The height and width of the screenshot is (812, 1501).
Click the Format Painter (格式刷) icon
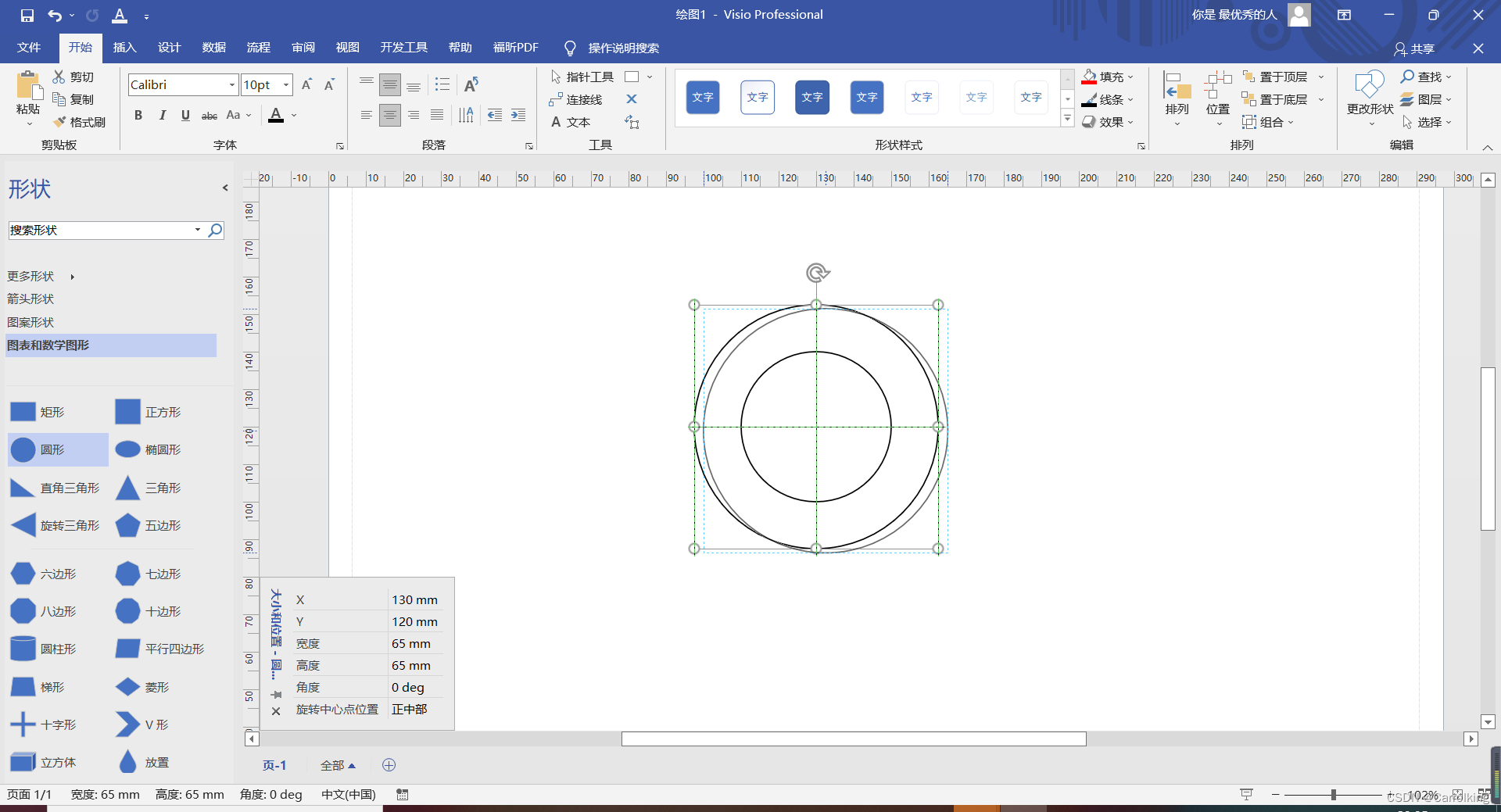pos(60,122)
